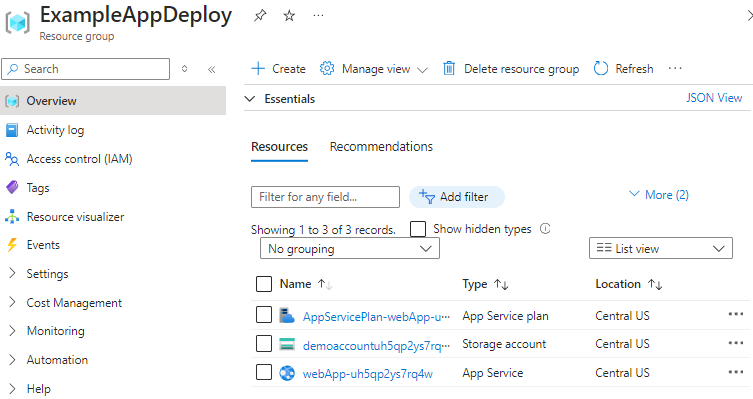
Task: Open the ellipsis menu beside the title star
Action: tap(318, 16)
